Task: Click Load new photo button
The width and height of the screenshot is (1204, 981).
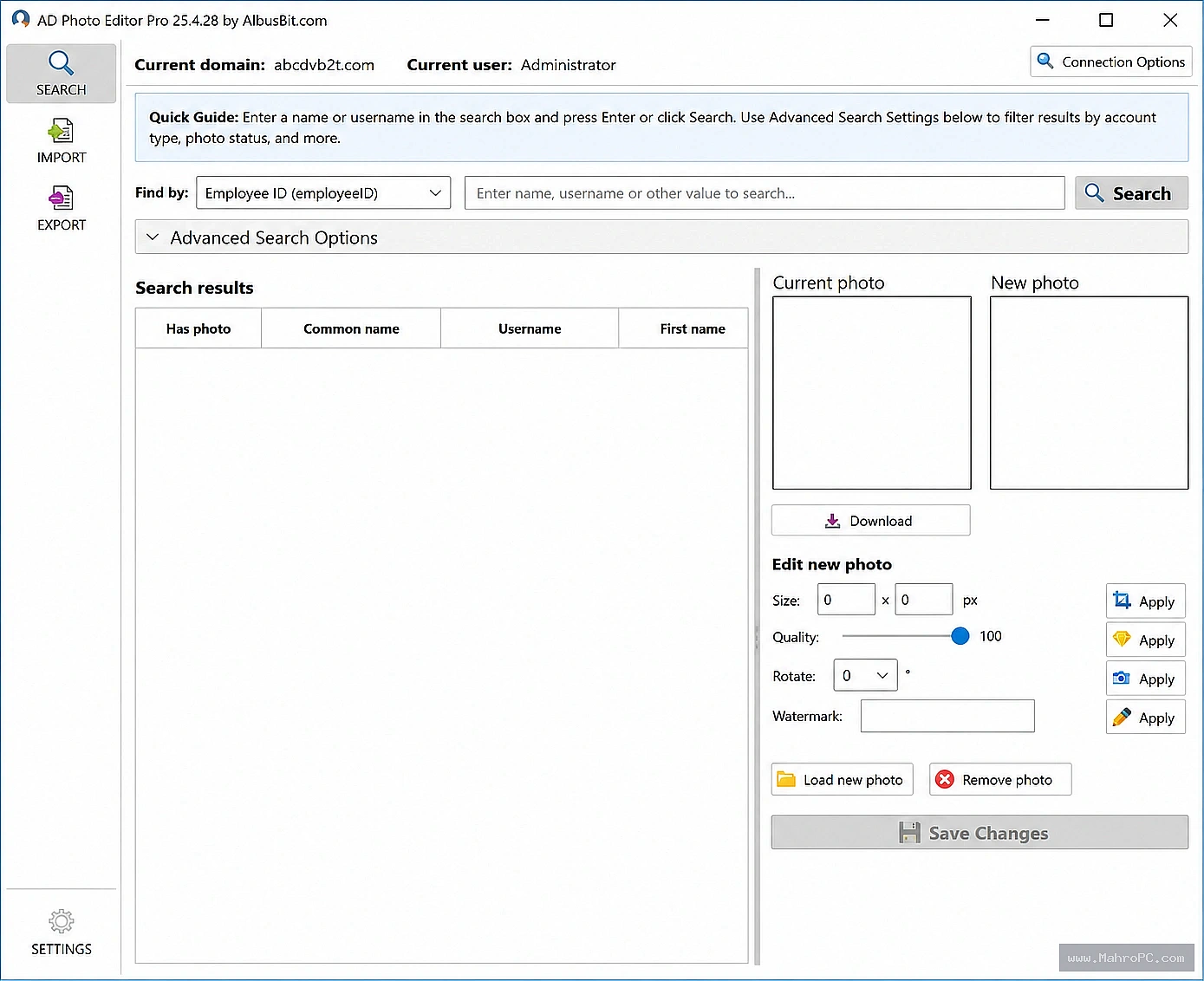Action: [842, 779]
